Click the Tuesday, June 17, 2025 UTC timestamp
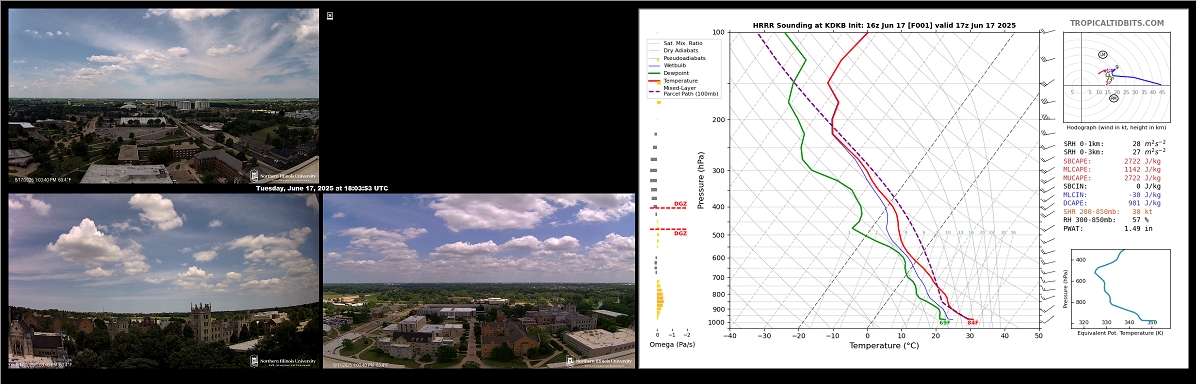This screenshot has width=1197, height=385. click(x=321, y=188)
